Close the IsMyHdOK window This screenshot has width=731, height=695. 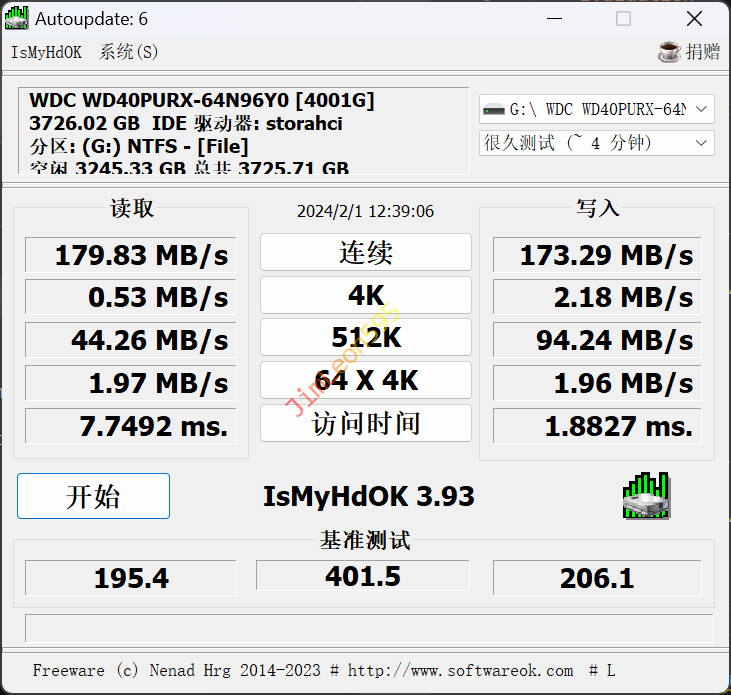pyautogui.click(x=694, y=19)
